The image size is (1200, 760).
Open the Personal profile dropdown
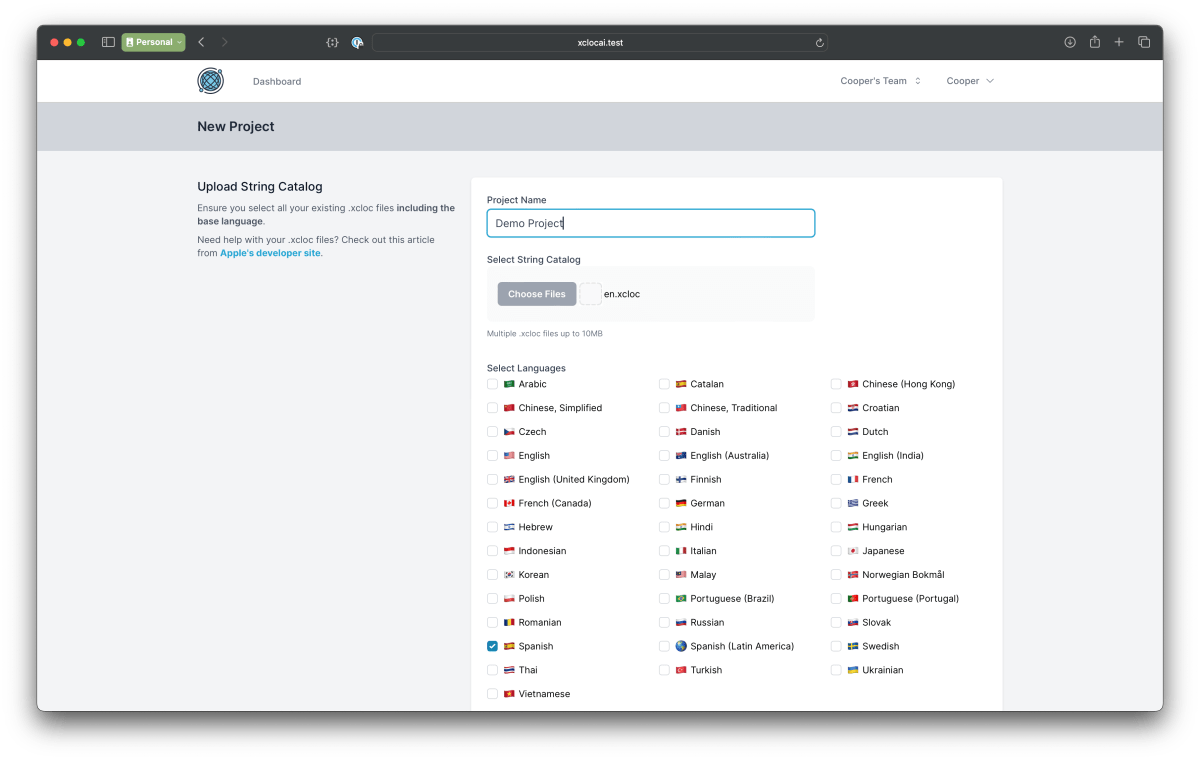(153, 42)
